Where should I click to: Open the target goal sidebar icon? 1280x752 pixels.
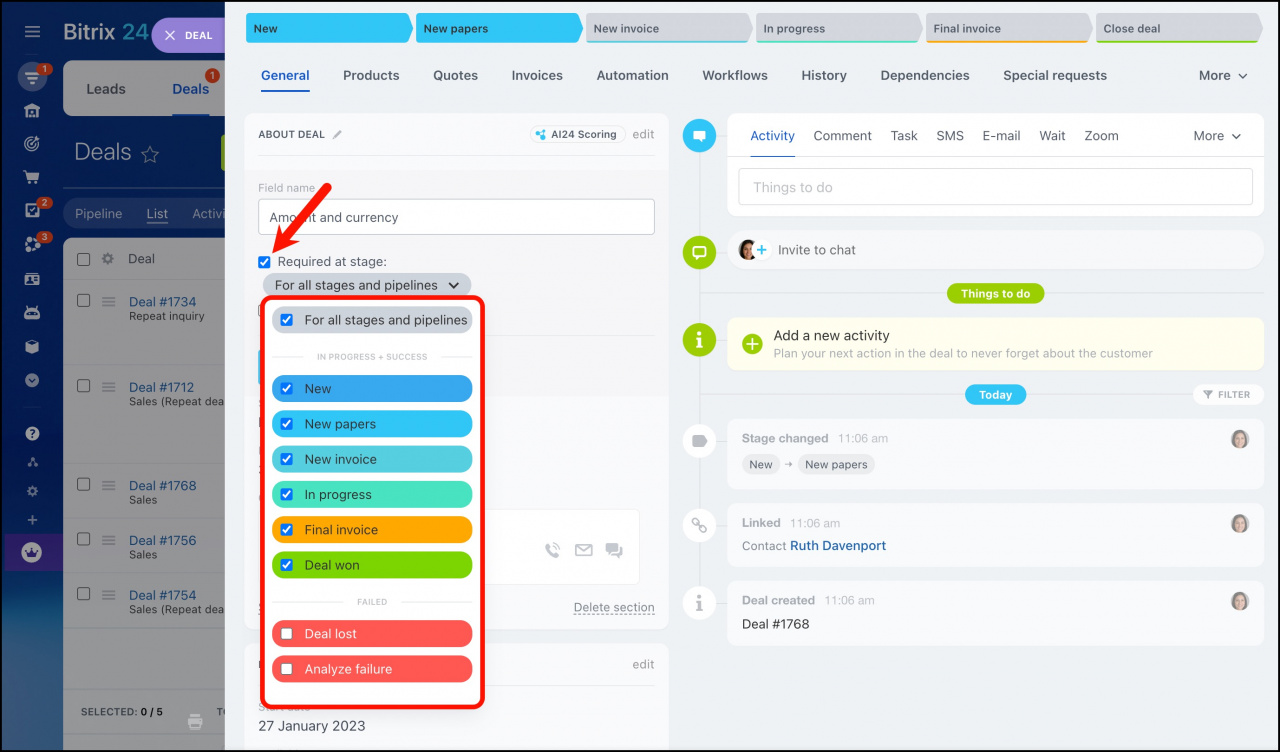tap(32, 144)
